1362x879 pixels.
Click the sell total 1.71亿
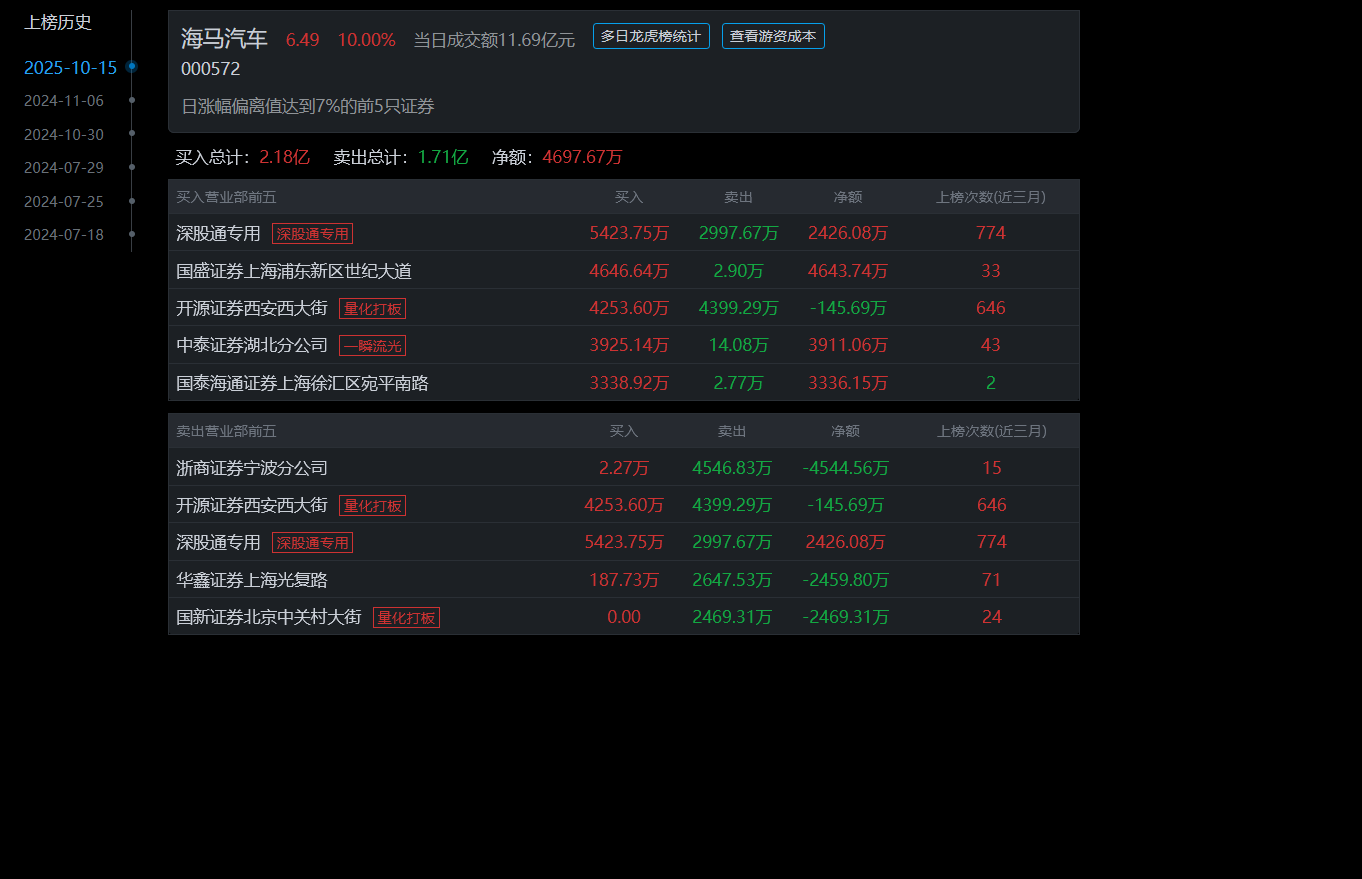[443, 157]
